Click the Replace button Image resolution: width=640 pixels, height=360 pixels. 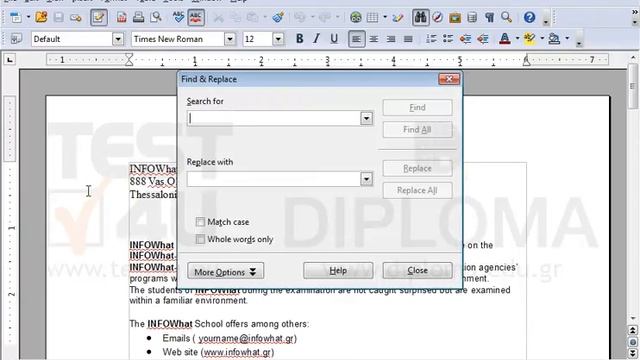tap(417, 169)
